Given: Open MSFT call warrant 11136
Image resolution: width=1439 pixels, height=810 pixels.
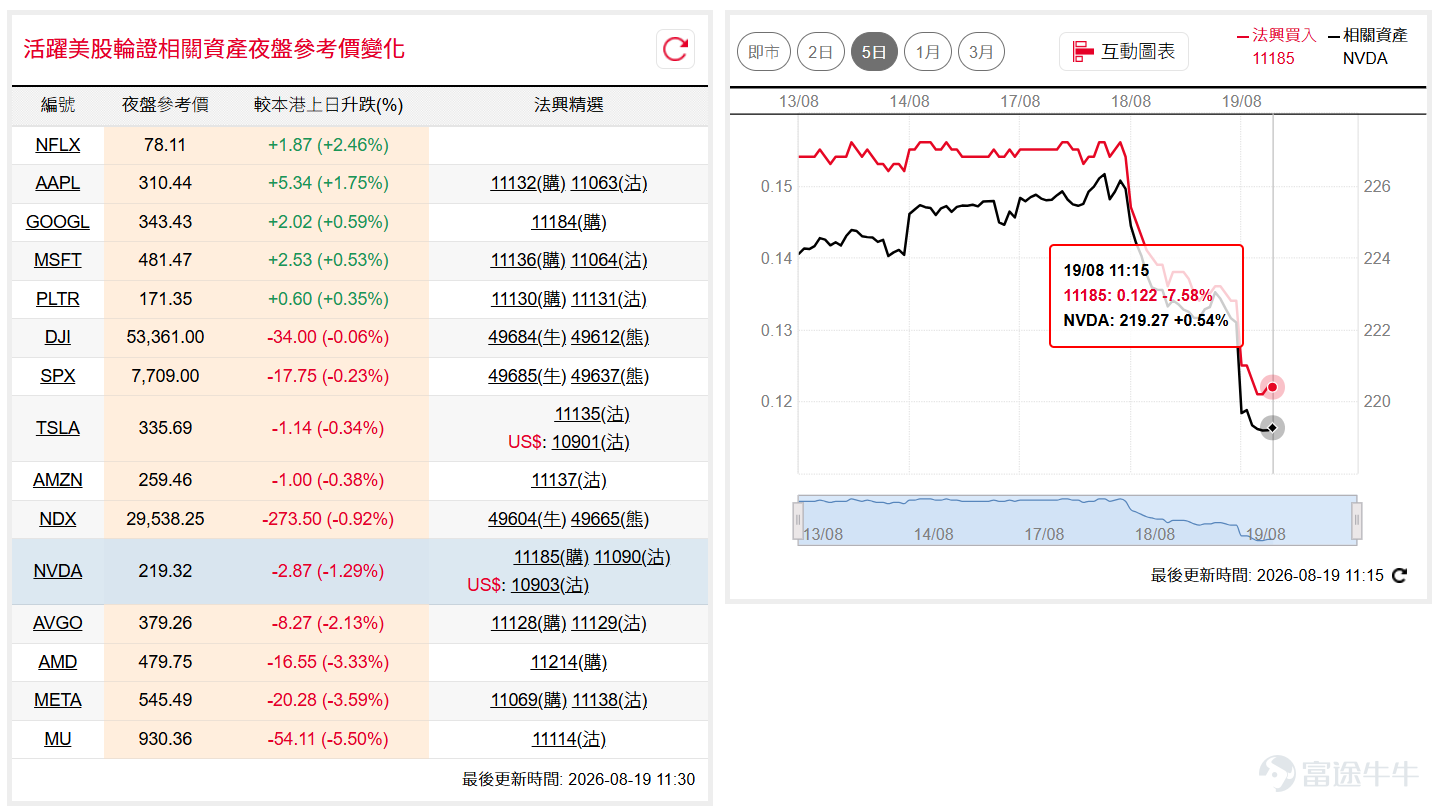Looking at the screenshot, I should tap(528, 260).
